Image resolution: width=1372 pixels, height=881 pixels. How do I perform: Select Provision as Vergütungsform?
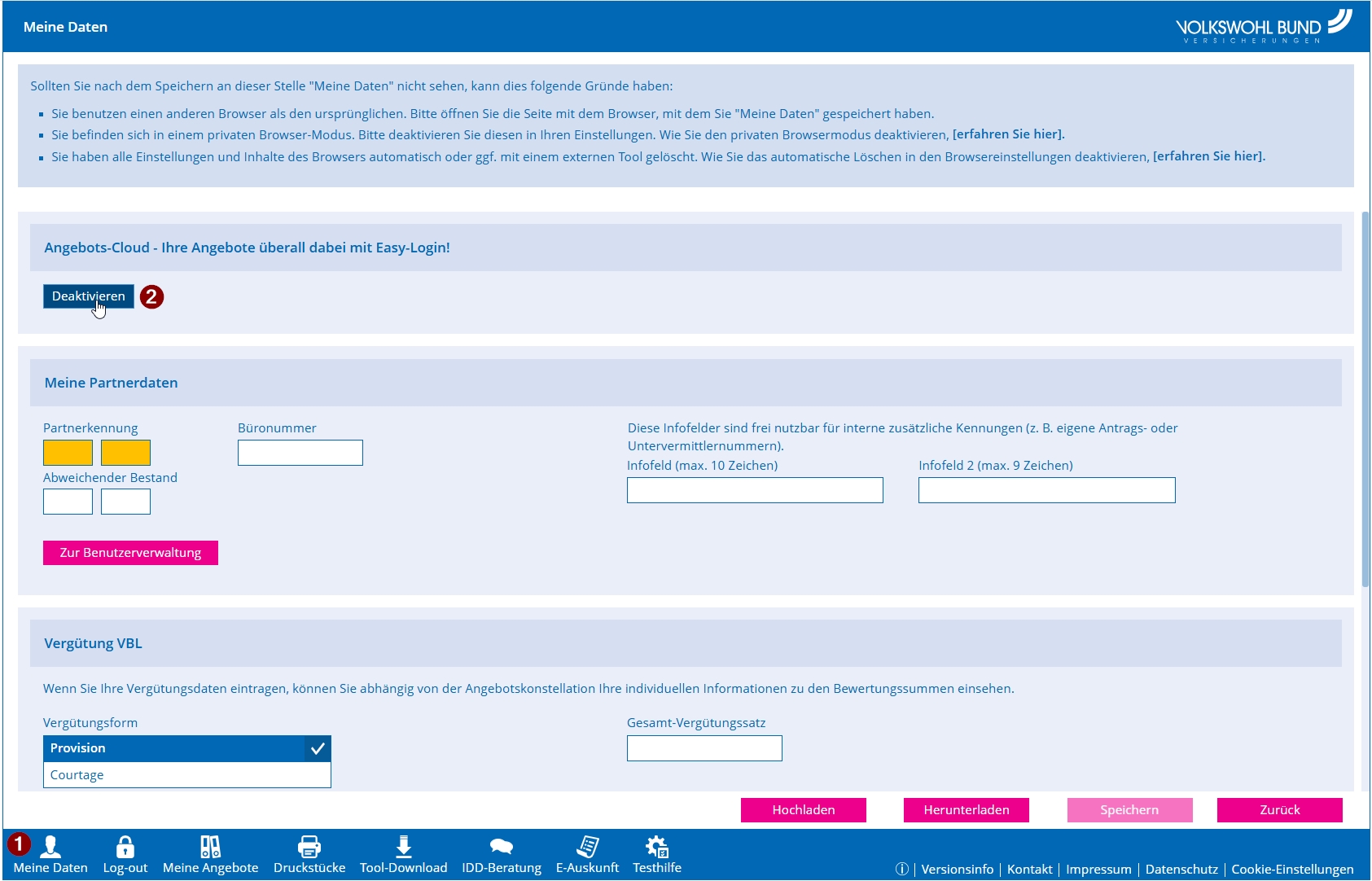point(187,748)
